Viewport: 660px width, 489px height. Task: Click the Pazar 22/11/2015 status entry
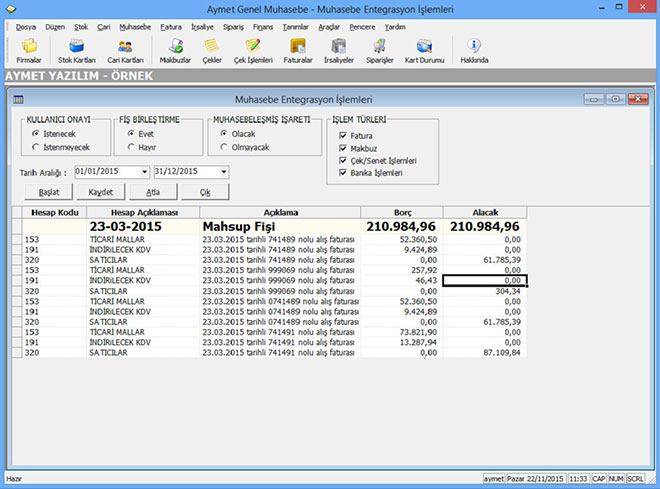[x=535, y=479]
